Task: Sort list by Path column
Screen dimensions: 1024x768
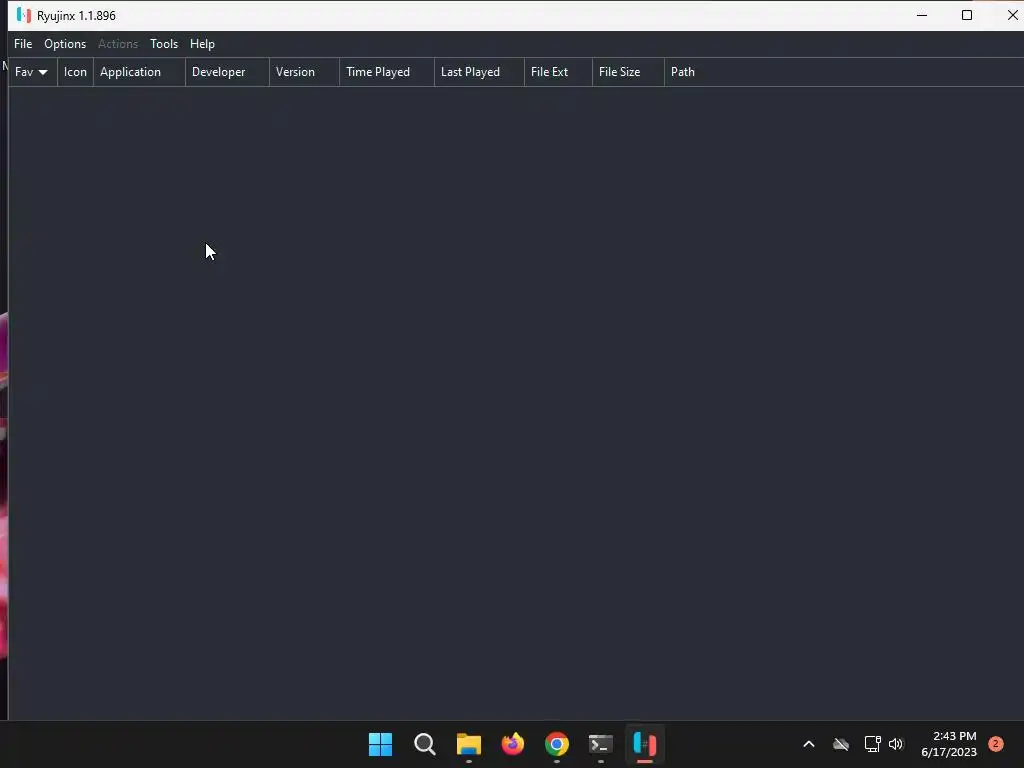Action: [x=842, y=72]
